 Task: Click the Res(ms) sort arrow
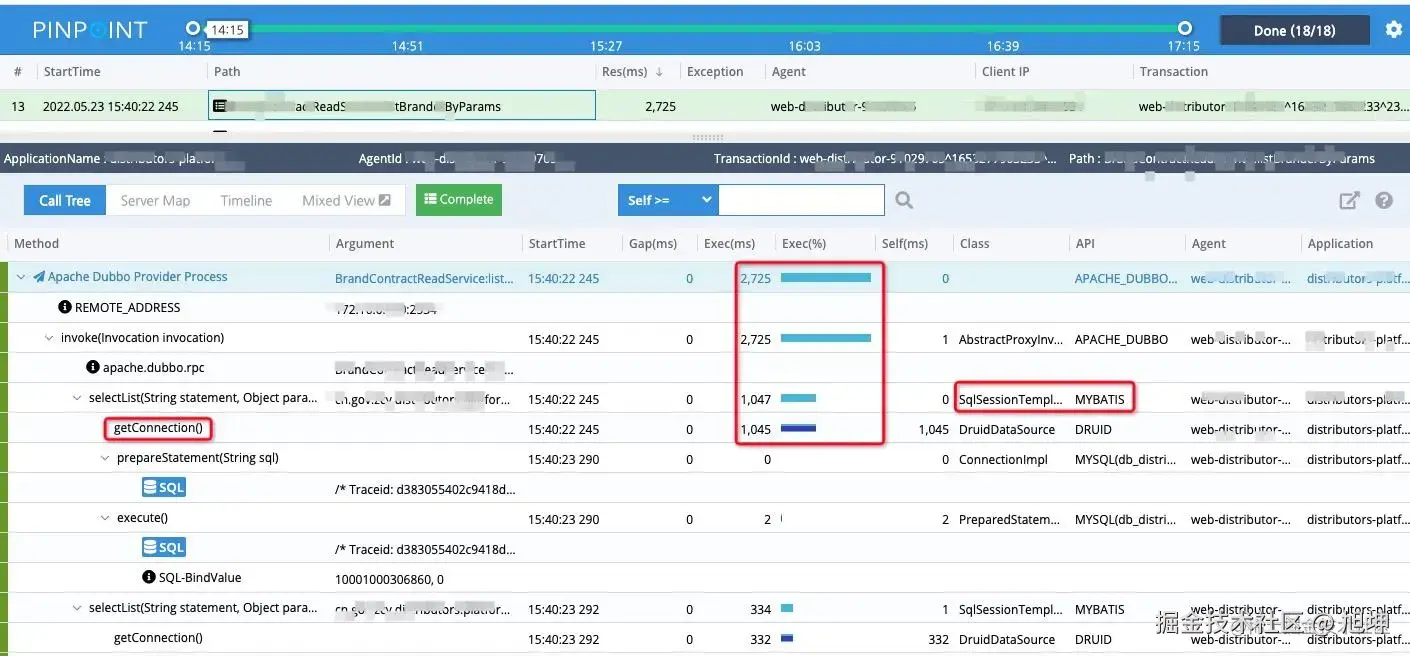[659, 72]
